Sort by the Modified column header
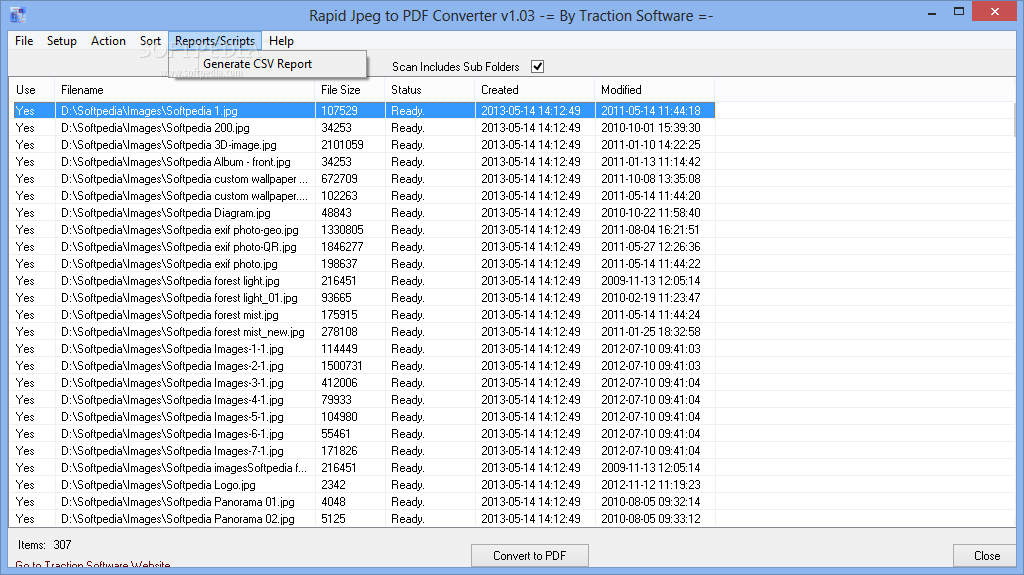 click(654, 90)
